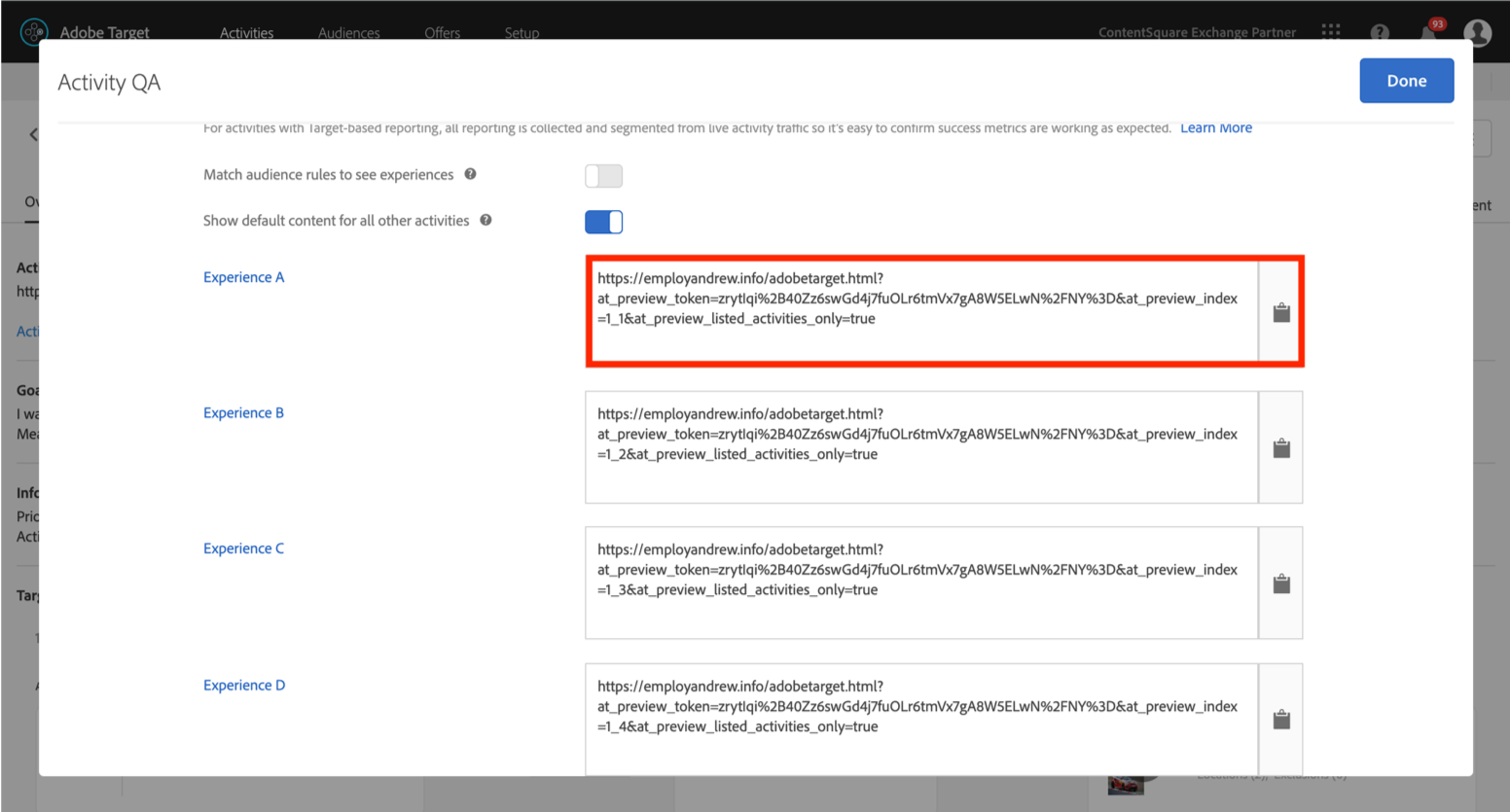Copy the Experience C preview URL
The image size is (1510, 812).
[x=1281, y=583]
